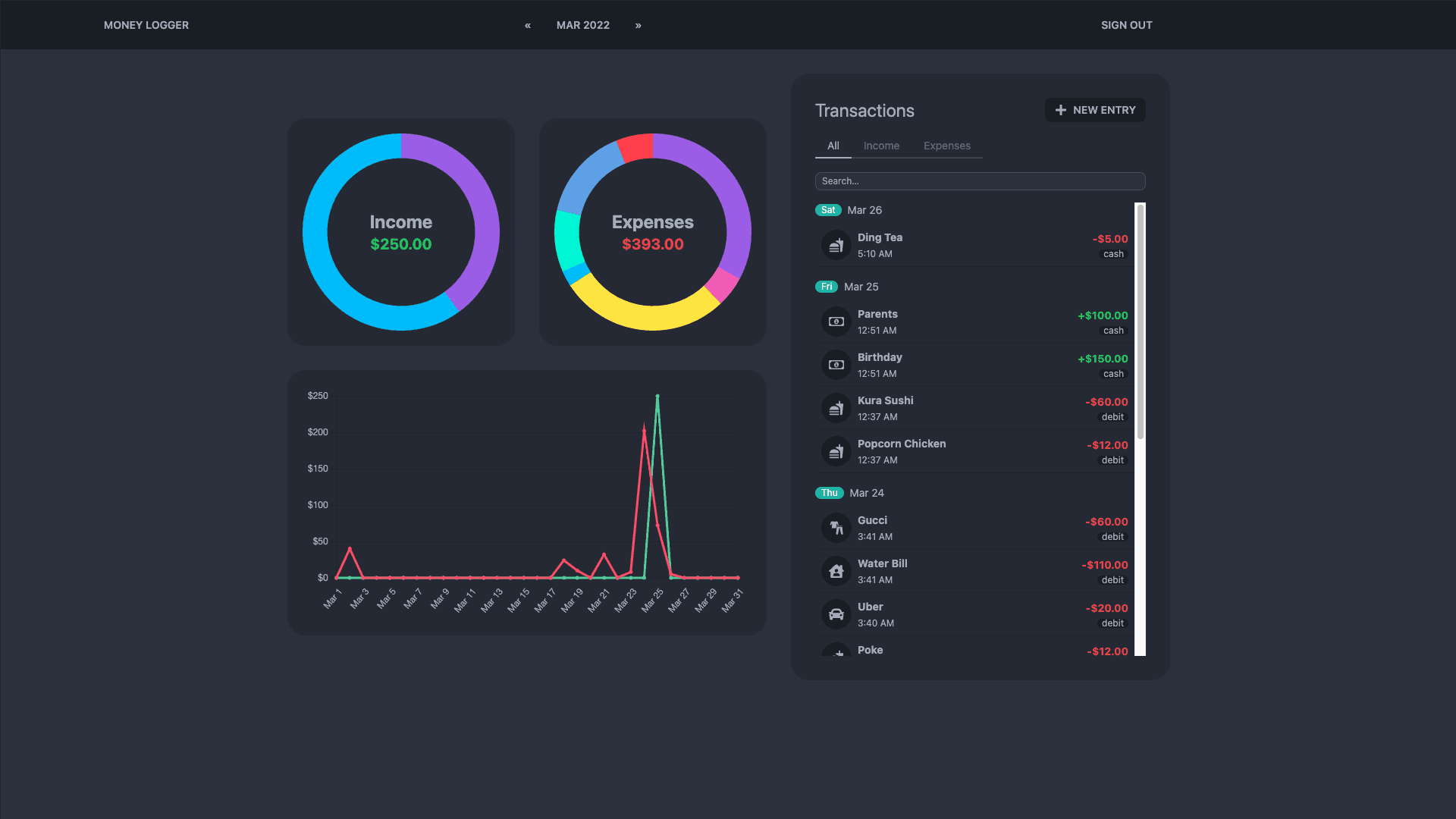
Task: Click the -$110.00 Water Bill amount
Action: point(1105,565)
